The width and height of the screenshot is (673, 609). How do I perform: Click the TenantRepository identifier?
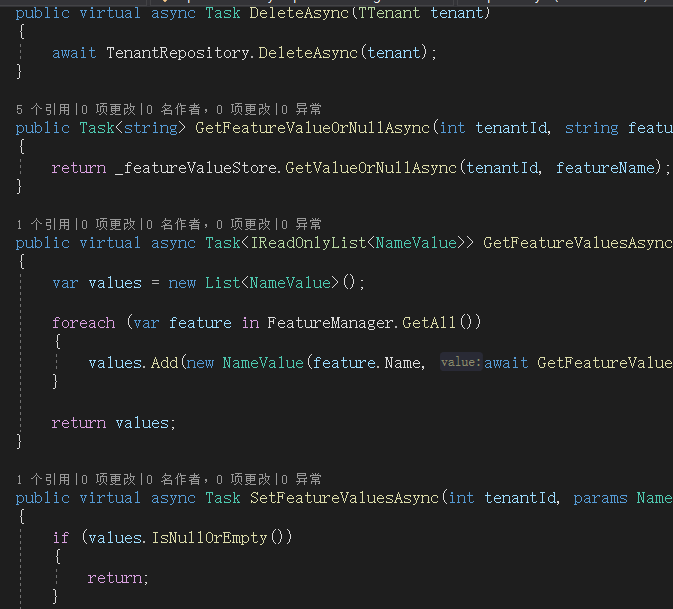(x=178, y=53)
